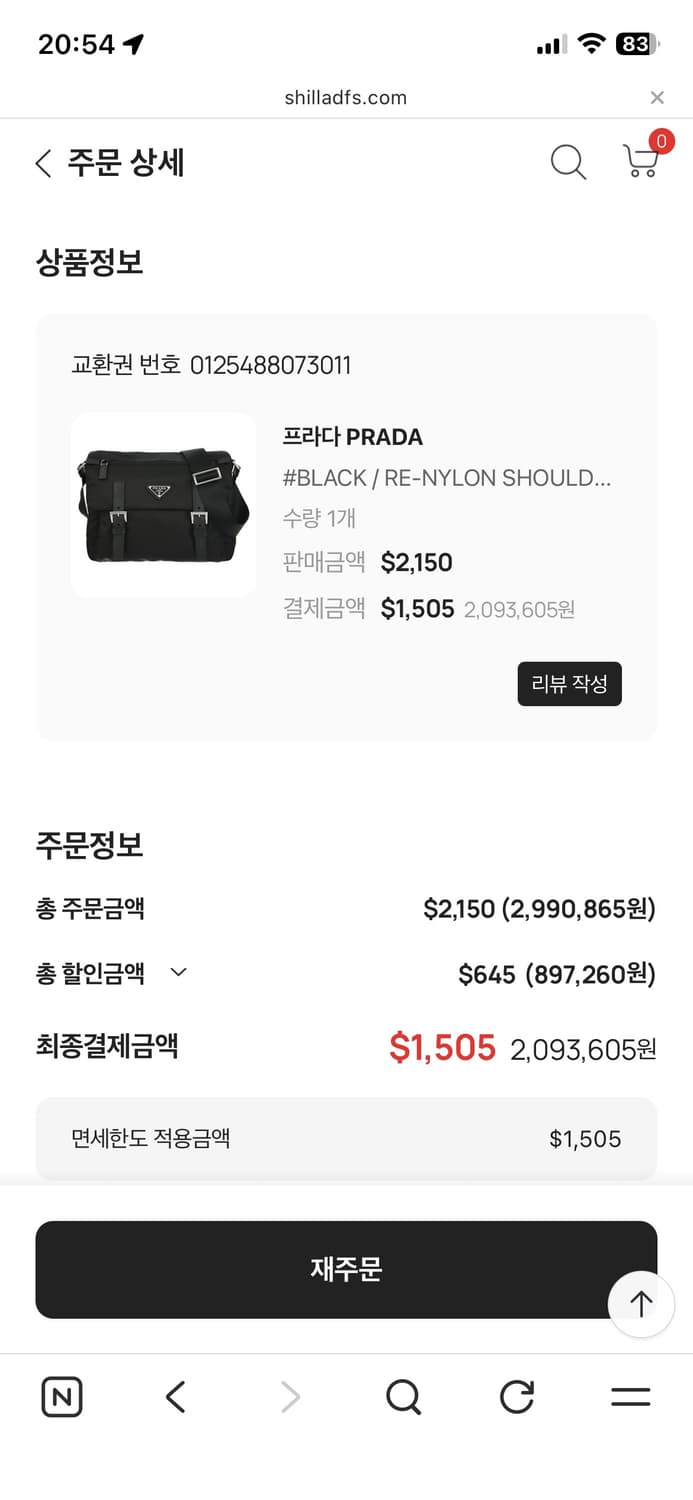Tap browser back arrow in bottom bar
Viewport: 693px width, 1500px height.
pos(176,1397)
